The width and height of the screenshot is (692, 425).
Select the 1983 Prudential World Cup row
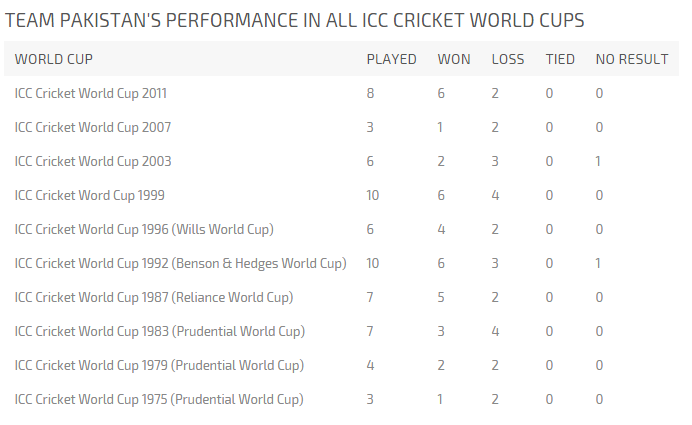pos(160,331)
